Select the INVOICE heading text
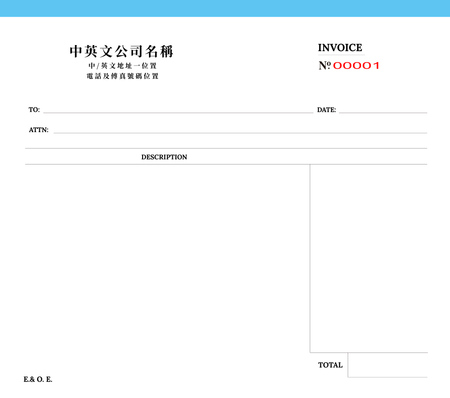 (x=340, y=48)
